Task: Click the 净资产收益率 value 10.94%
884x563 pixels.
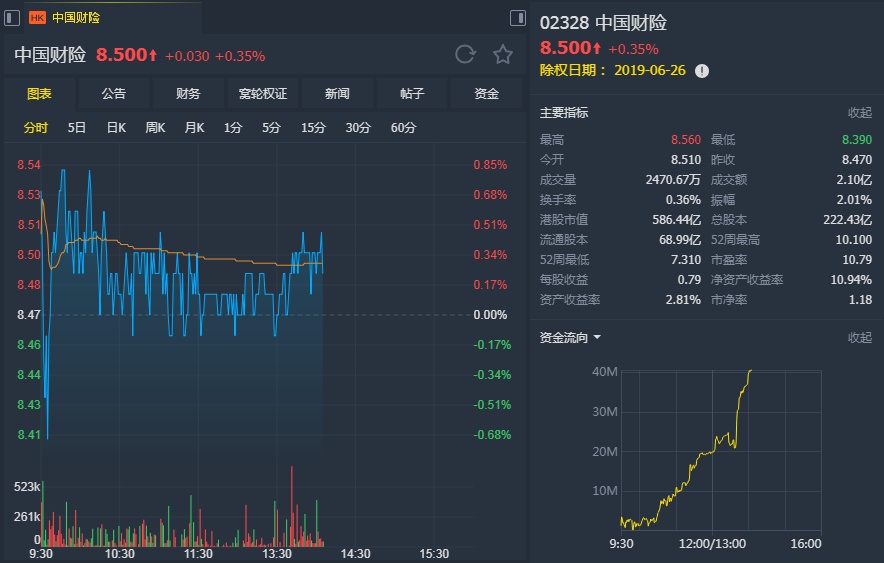Action: [x=851, y=280]
